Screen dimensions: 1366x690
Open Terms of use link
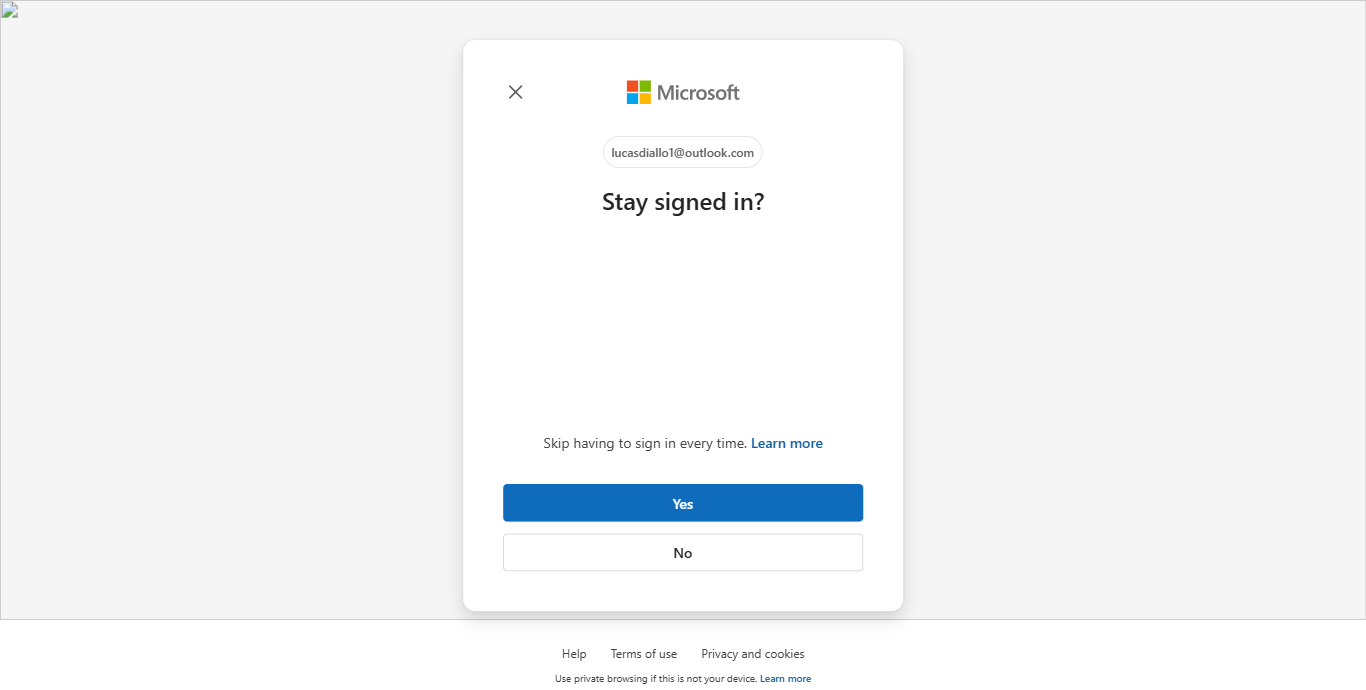(x=644, y=654)
